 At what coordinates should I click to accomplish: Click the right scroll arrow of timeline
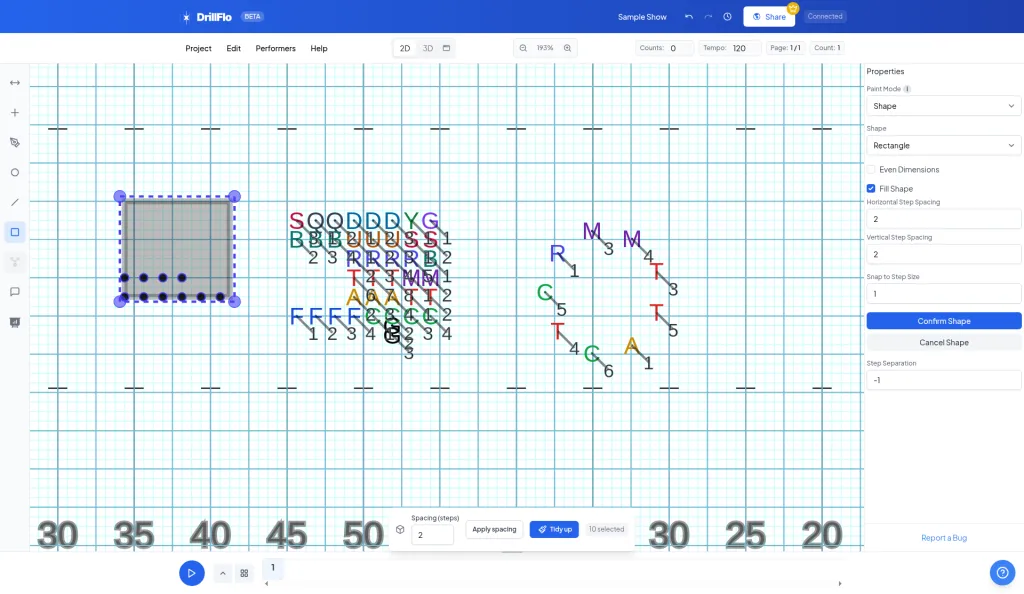click(840, 584)
